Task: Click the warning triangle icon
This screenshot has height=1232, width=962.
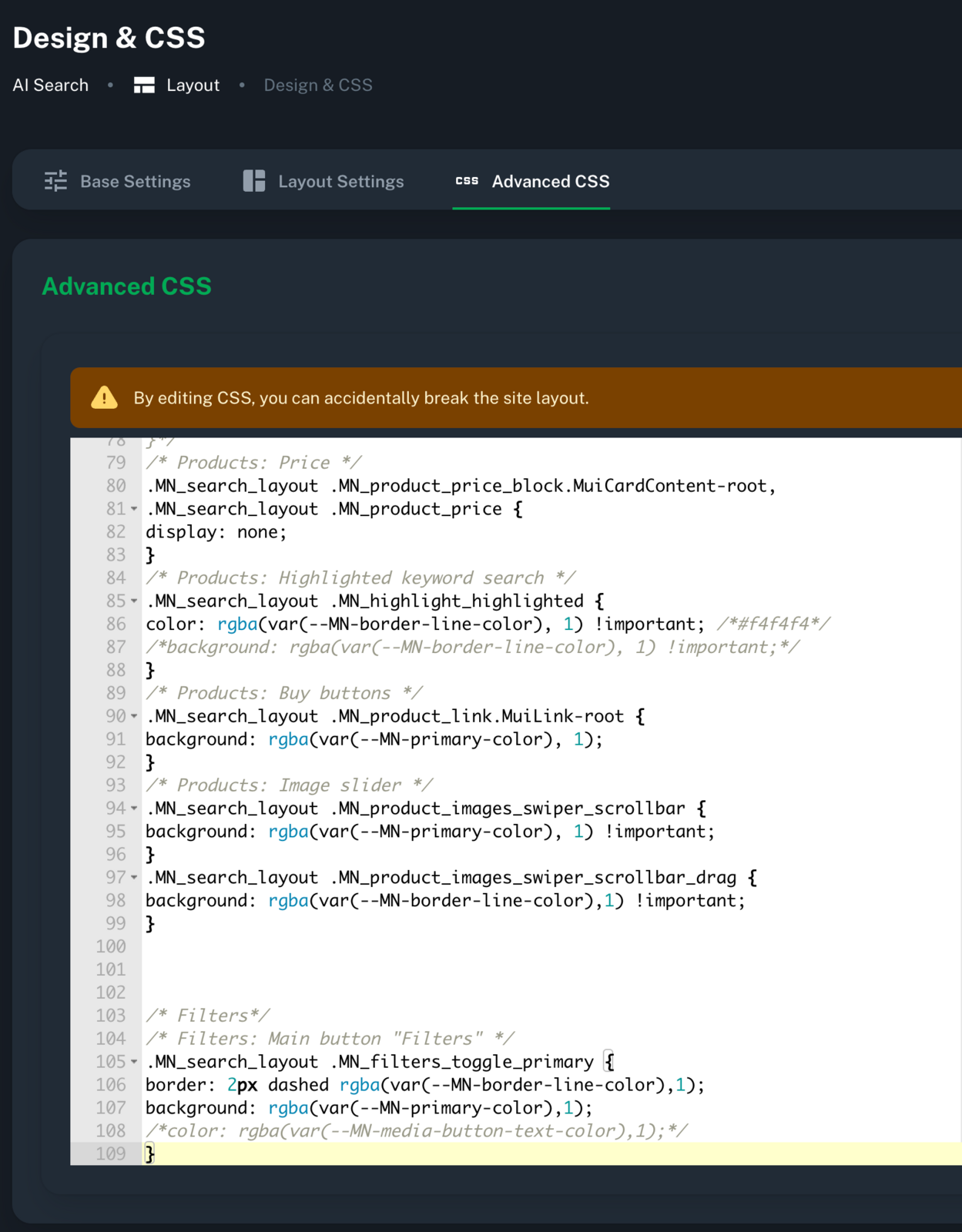Action: coord(105,398)
